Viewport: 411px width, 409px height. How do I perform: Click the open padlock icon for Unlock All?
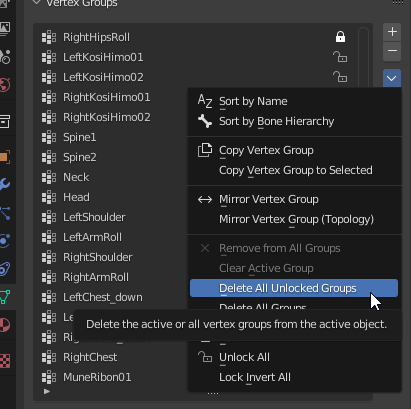(x=205, y=357)
